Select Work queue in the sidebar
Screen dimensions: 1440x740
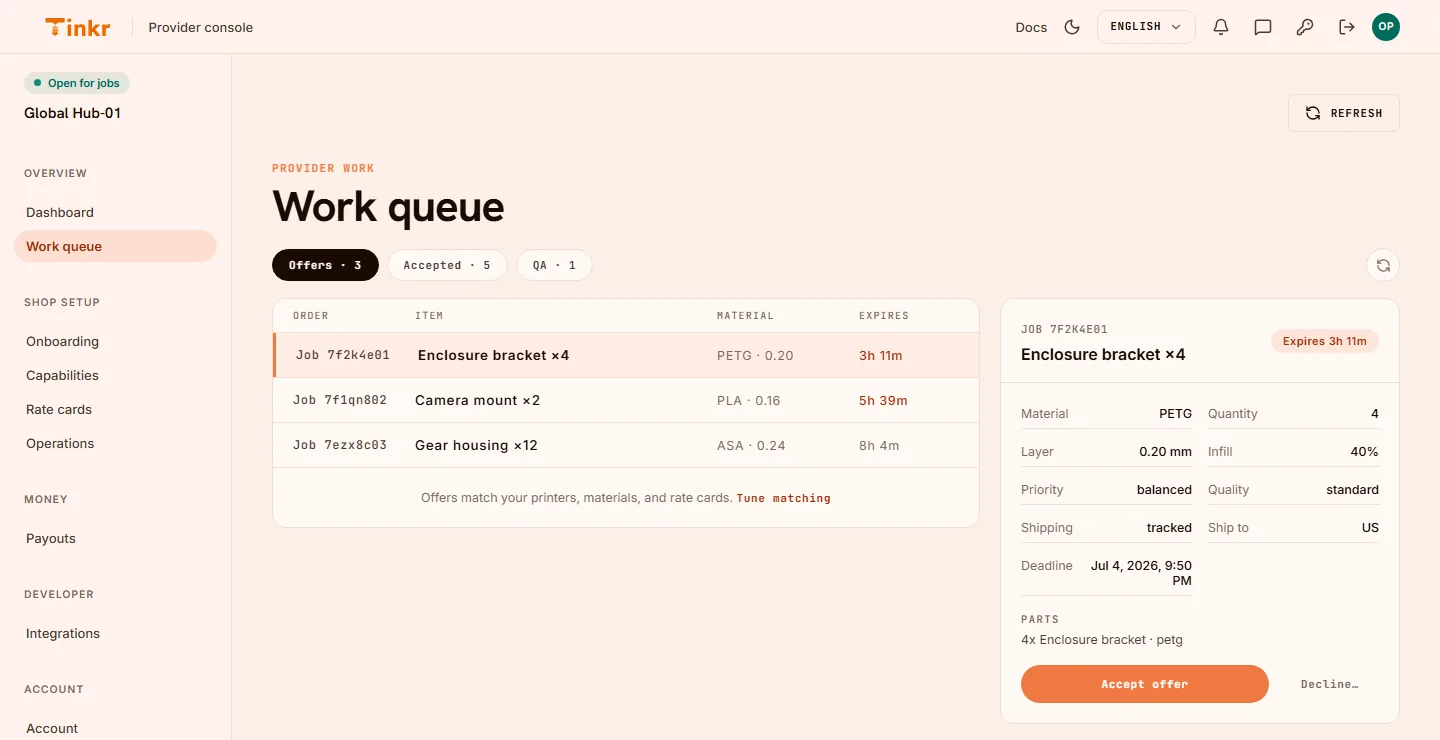(115, 246)
